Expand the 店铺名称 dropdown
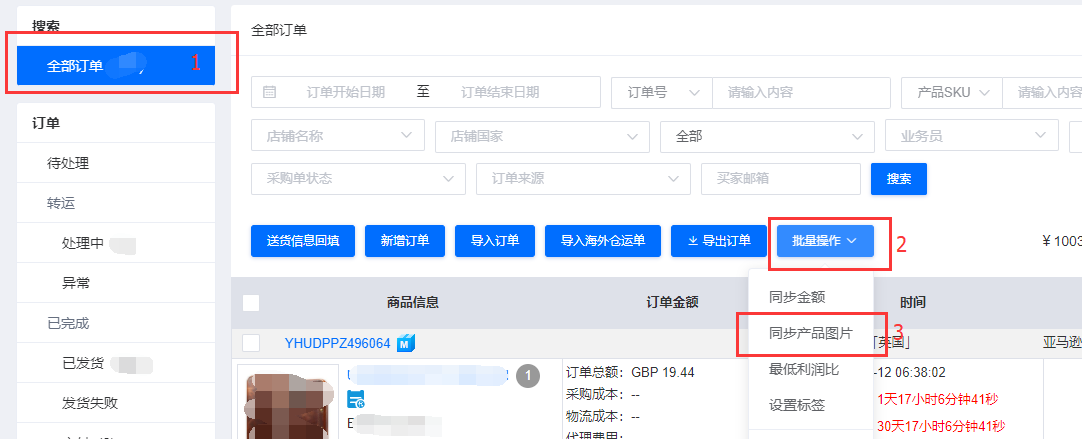The height and width of the screenshot is (439, 1082). tap(338, 136)
